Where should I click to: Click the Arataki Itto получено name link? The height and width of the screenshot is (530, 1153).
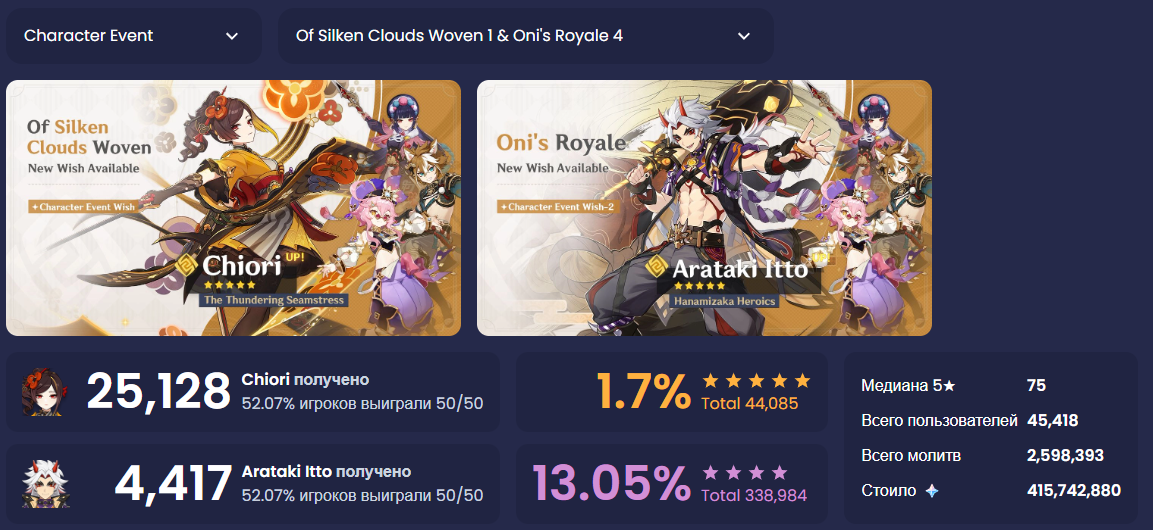pos(326,471)
